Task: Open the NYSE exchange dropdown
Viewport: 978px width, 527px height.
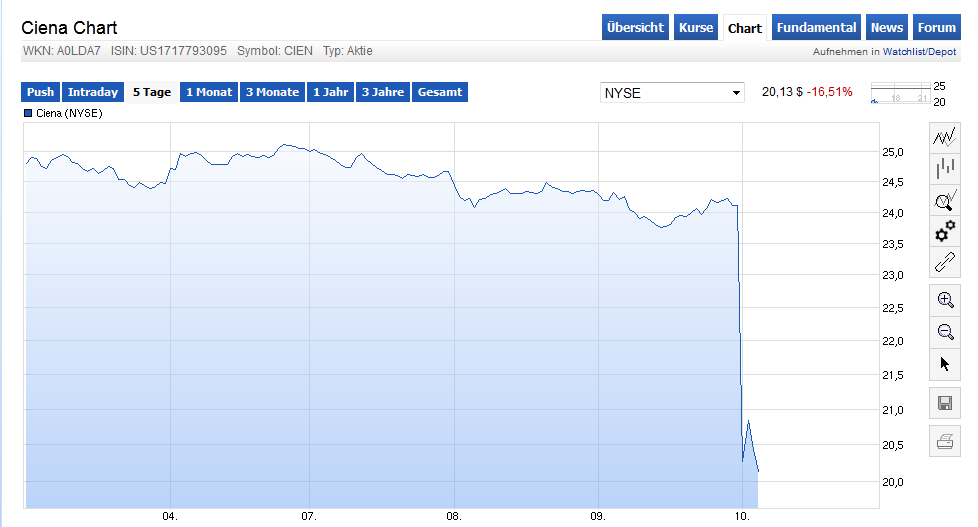Action: (x=673, y=93)
